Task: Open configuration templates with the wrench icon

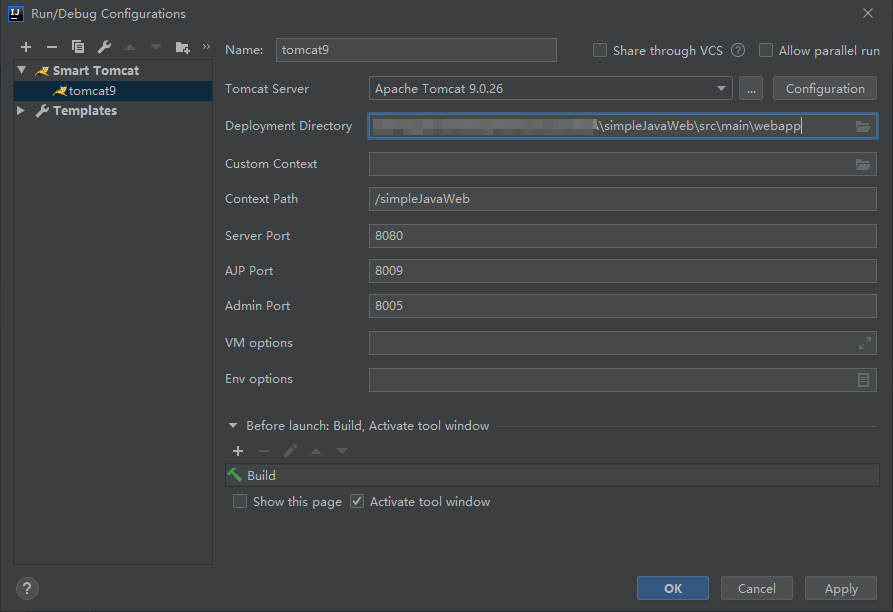Action: (x=103, y=46)
